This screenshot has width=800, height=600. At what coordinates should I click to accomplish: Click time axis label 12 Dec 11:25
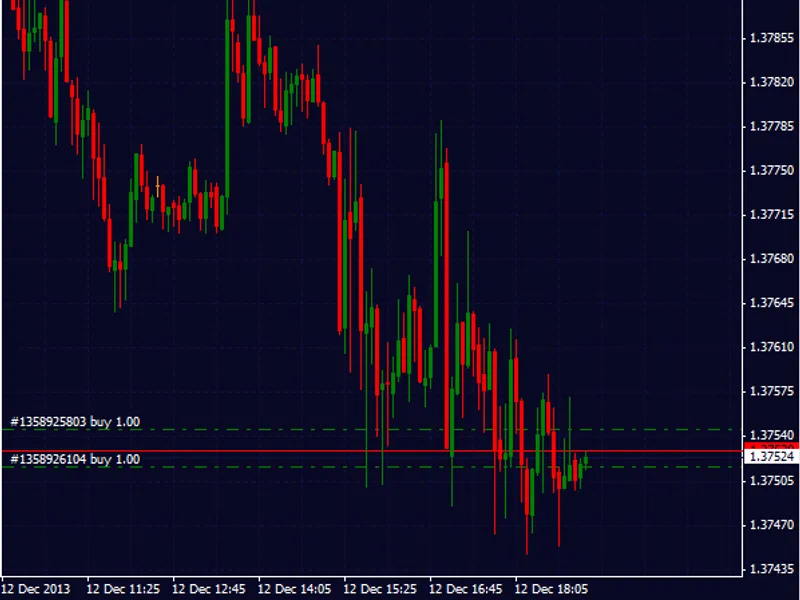click(x=123, y=589)
